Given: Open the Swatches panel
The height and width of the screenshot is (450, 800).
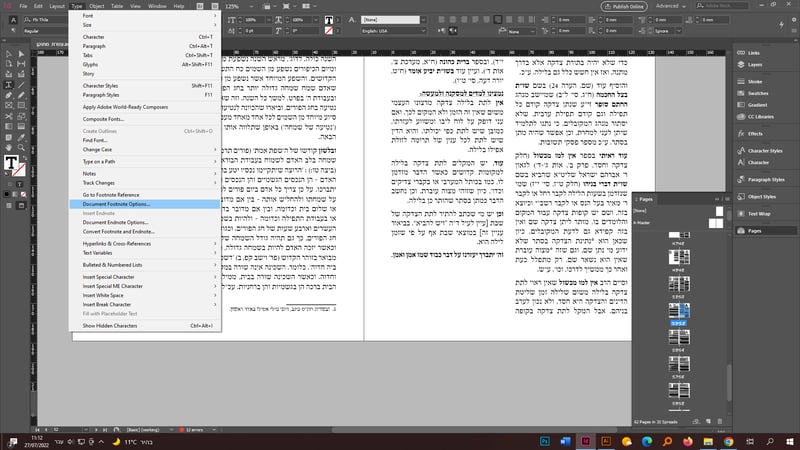Looking at the screenshot, I should tap(758, 93).
